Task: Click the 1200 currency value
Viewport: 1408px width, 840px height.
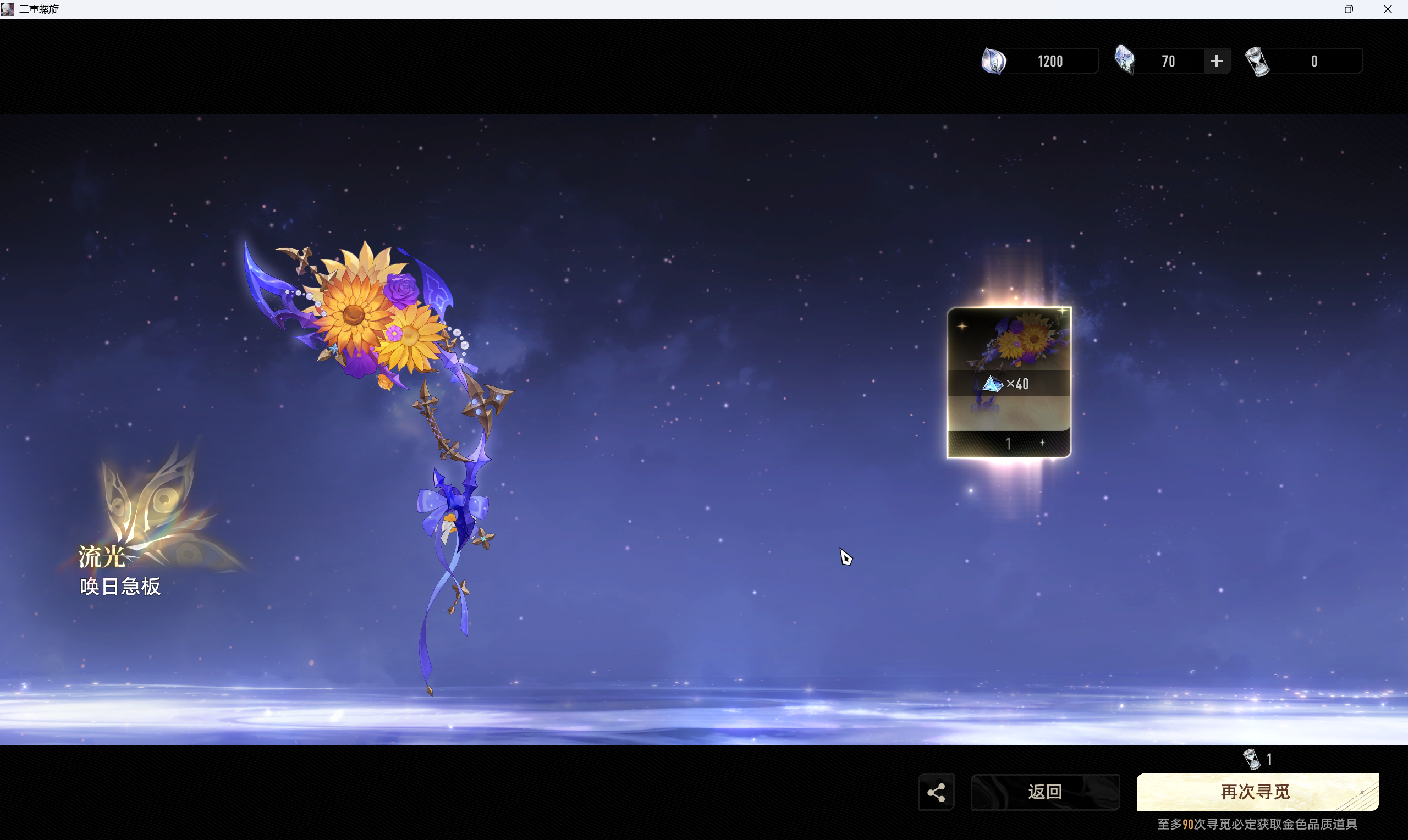Action: point(1050,61)
